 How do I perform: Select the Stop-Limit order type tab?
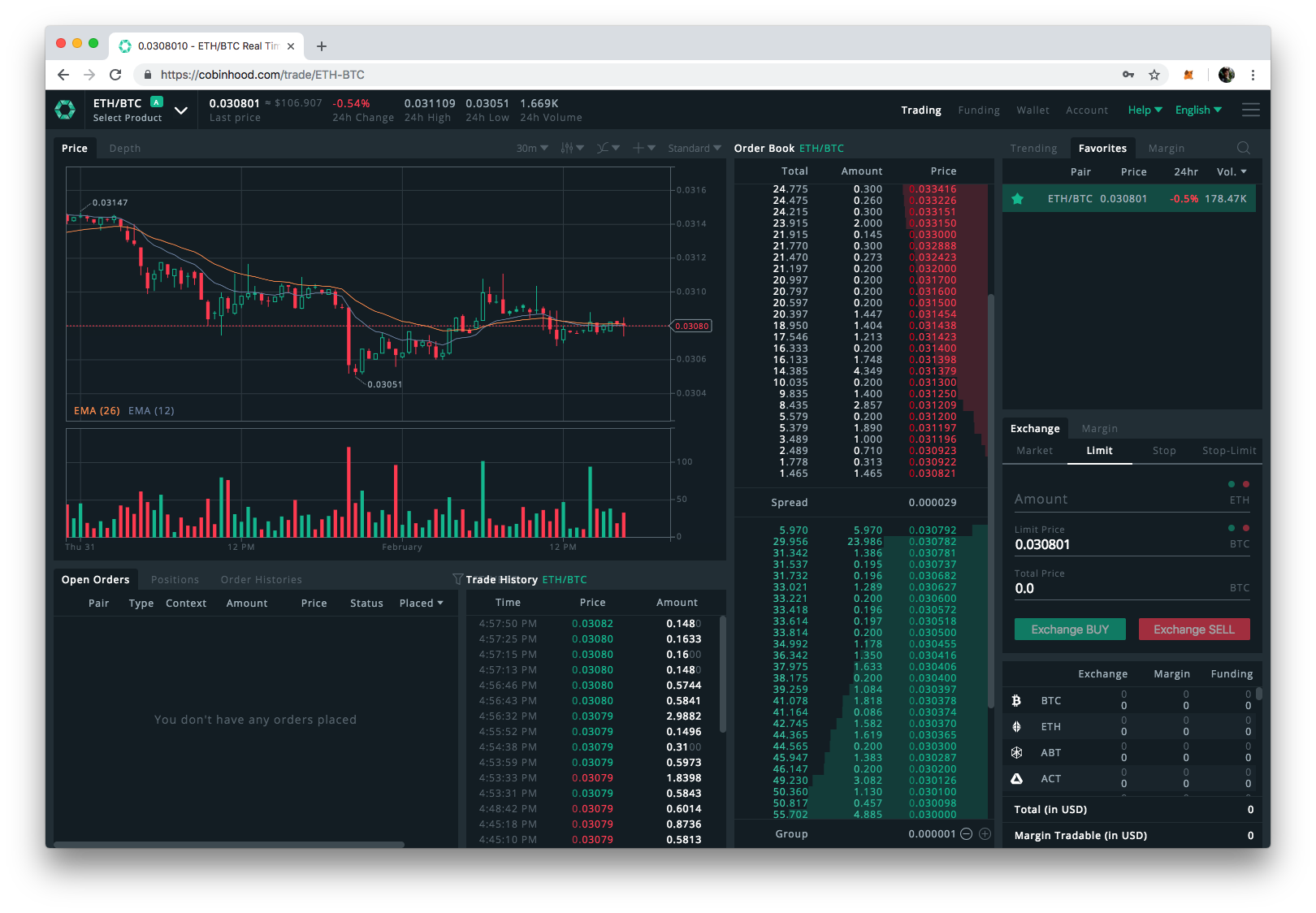[1229, 450]
